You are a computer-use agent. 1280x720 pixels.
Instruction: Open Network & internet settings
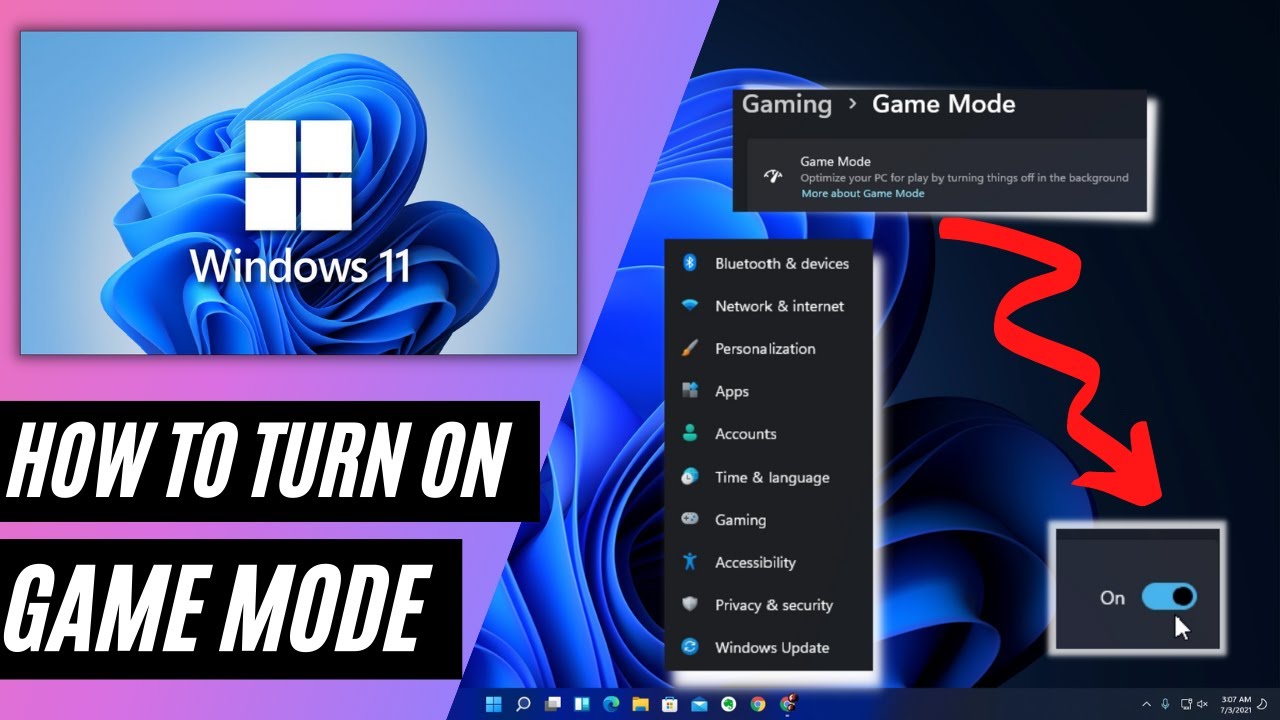tap(778, 307)
